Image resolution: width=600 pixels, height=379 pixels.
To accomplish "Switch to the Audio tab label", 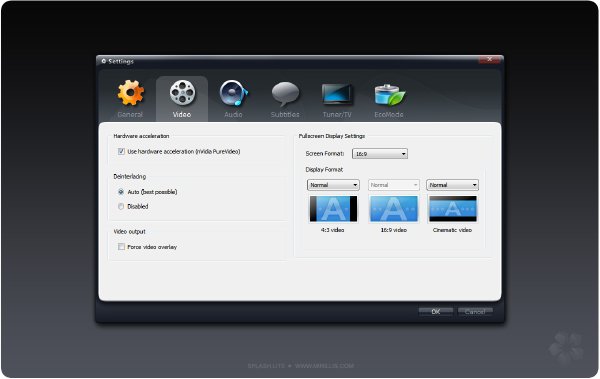I will tap(233, 114).
